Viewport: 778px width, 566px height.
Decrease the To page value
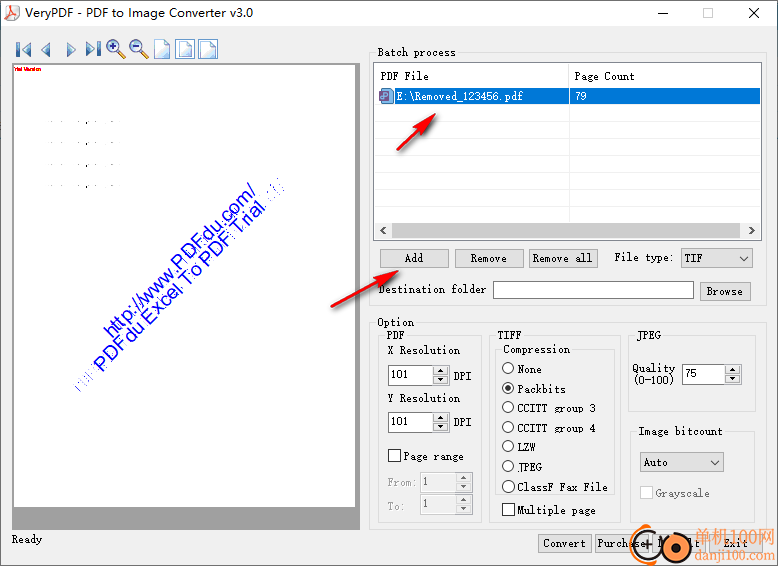point(463,508)
